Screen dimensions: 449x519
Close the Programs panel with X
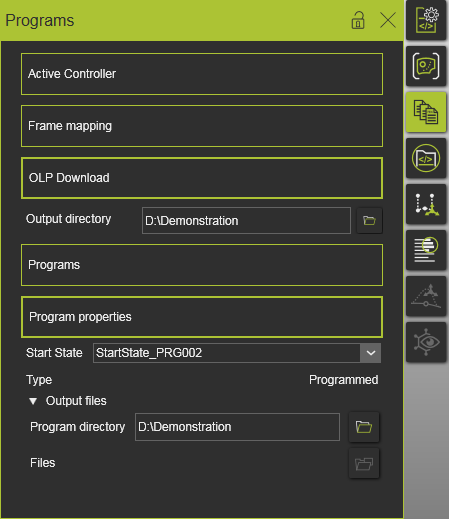pyautogui.click(x=388, y=20)
